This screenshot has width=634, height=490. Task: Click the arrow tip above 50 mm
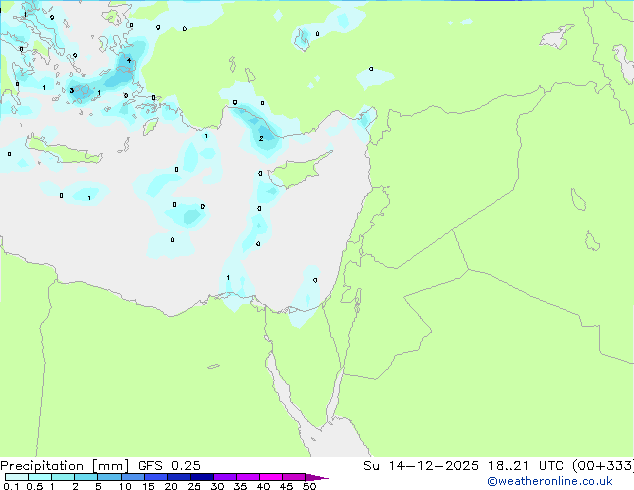[317, 477]
